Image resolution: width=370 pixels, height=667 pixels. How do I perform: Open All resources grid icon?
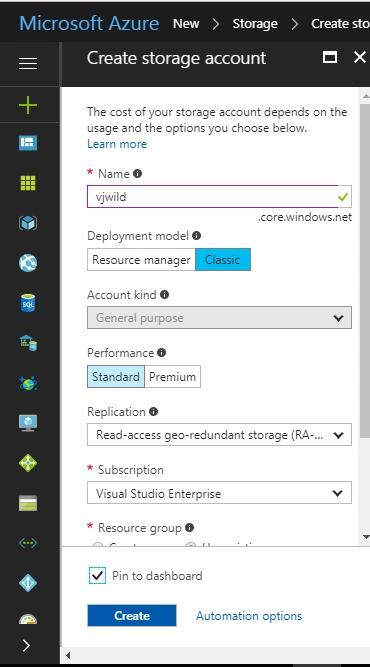(28, 183)
